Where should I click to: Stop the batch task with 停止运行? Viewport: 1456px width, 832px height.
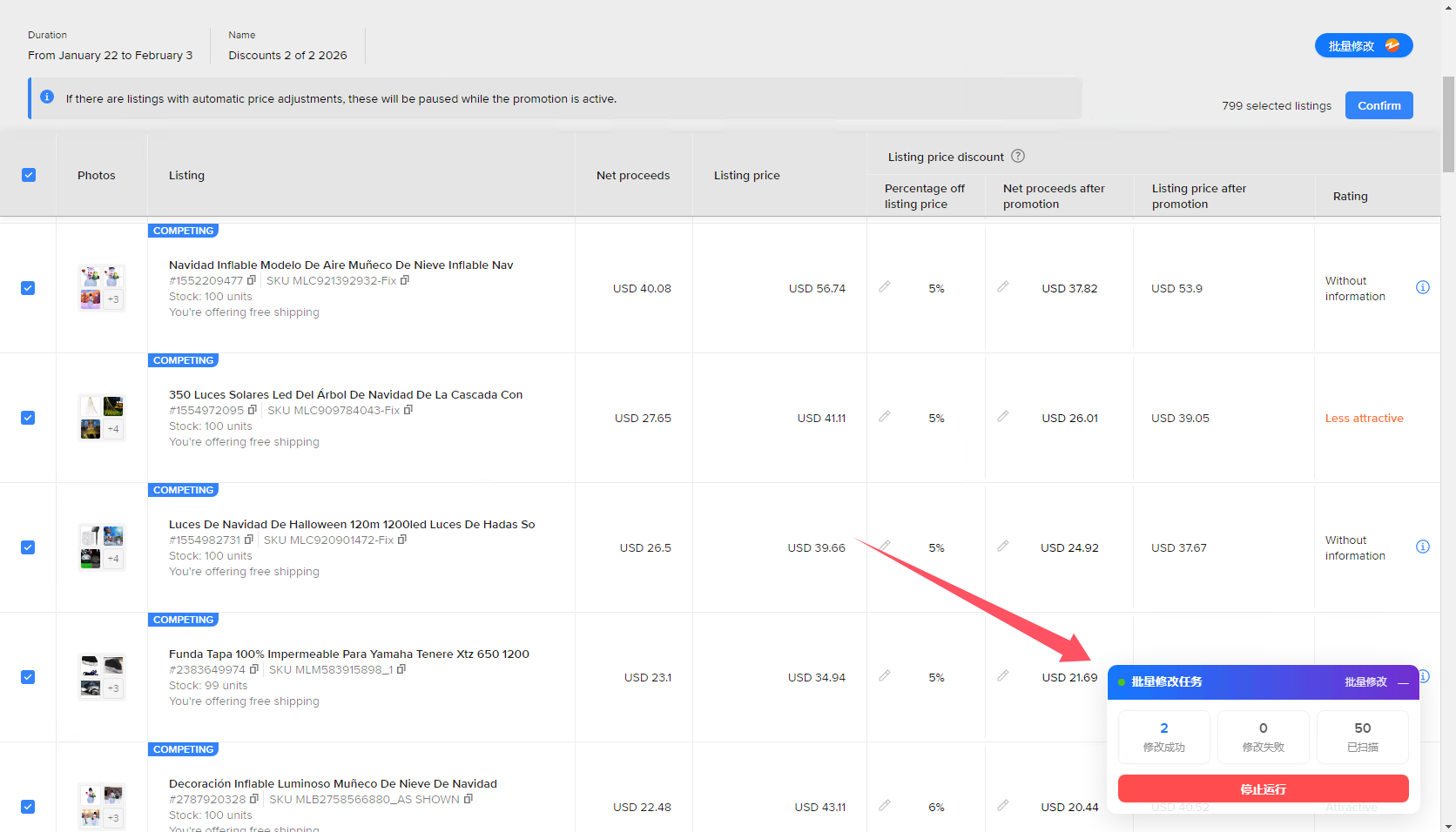(1263, 789)
